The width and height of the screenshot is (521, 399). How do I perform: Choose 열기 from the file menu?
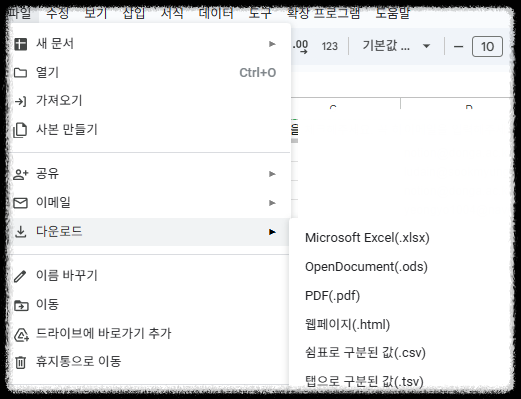click(x=150, y=73)
